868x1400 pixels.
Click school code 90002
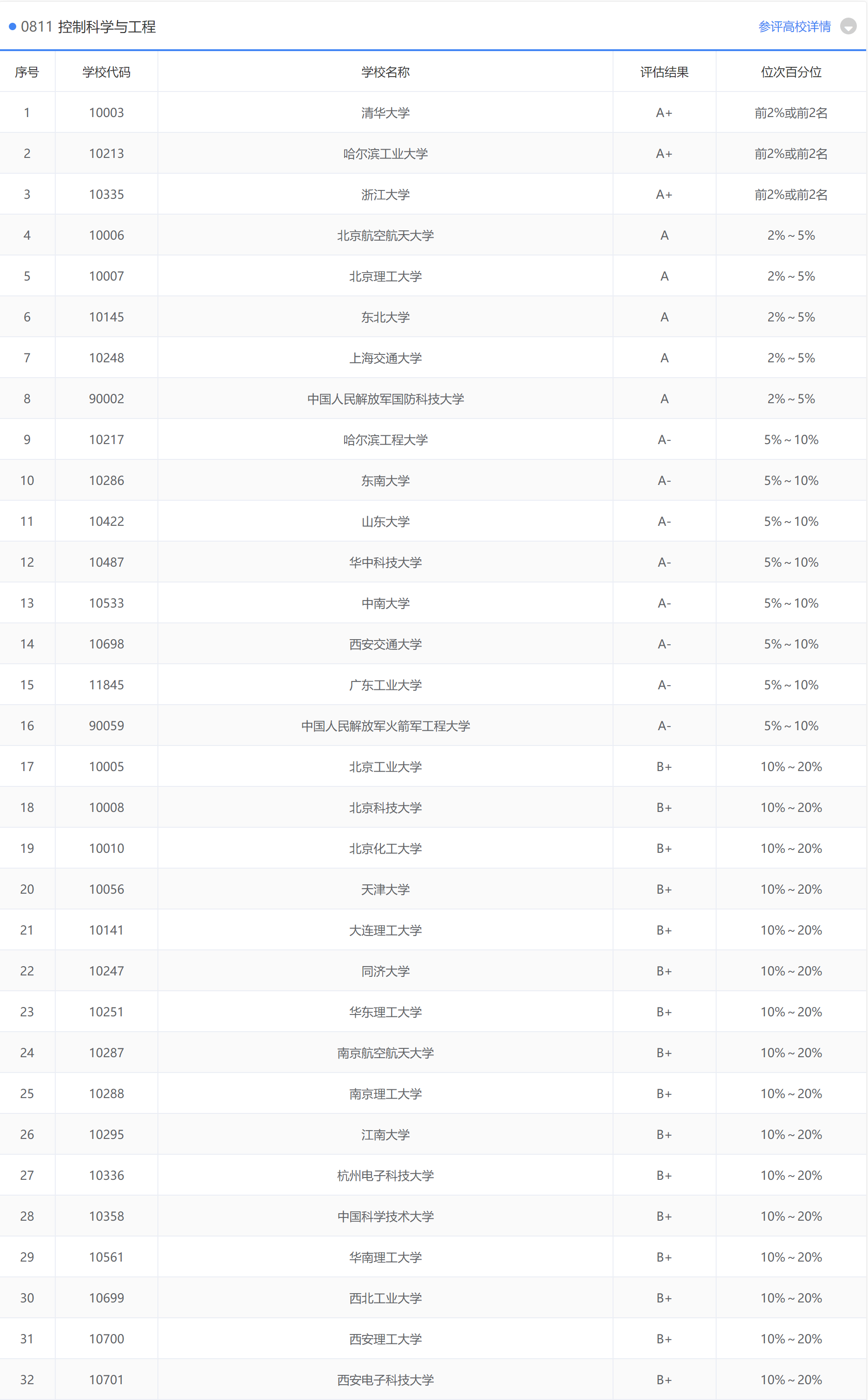point(106,399)
